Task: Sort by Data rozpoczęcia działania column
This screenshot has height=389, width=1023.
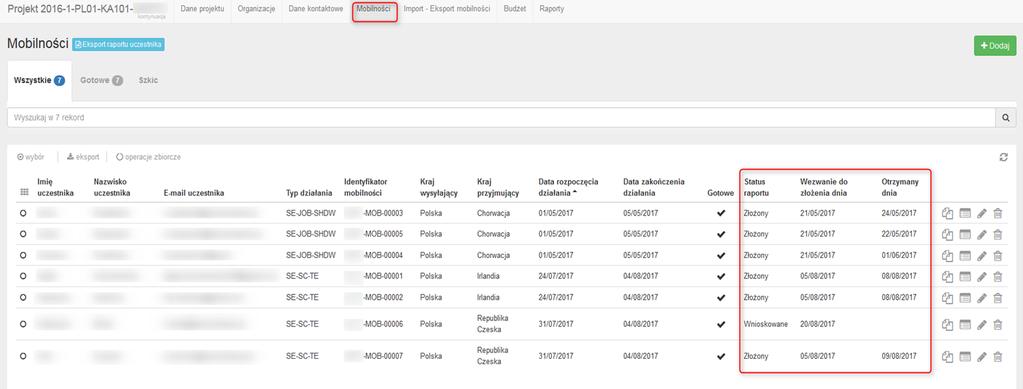Action: point(568,187)
